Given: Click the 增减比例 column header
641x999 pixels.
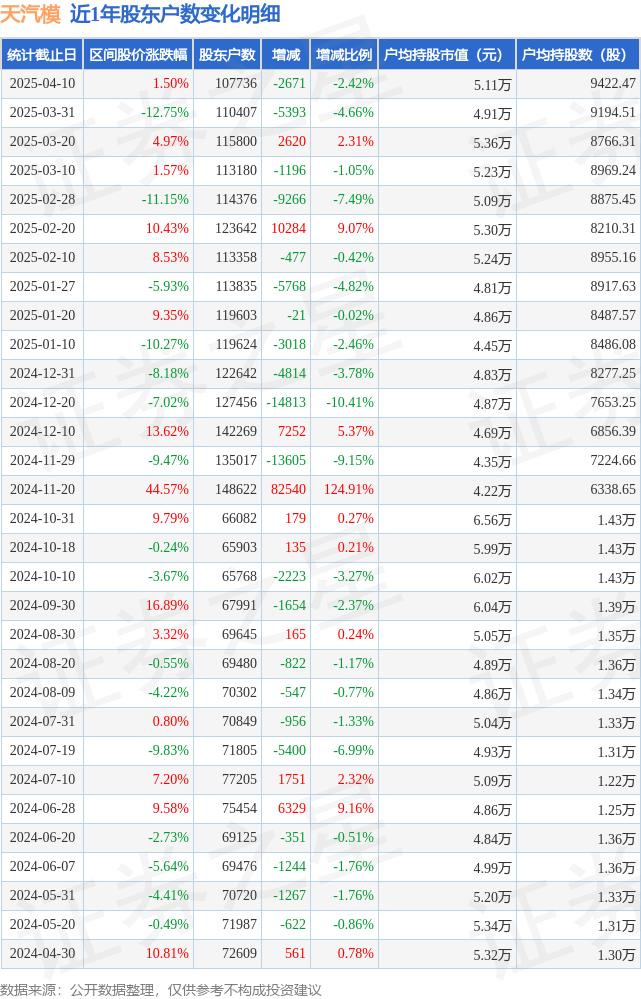Looking at the screenshot, I should [344, 55].
